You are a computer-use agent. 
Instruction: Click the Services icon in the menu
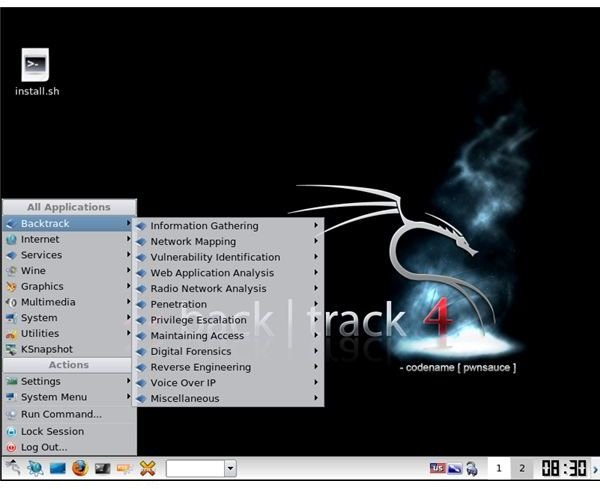click(x=11, y=255)
